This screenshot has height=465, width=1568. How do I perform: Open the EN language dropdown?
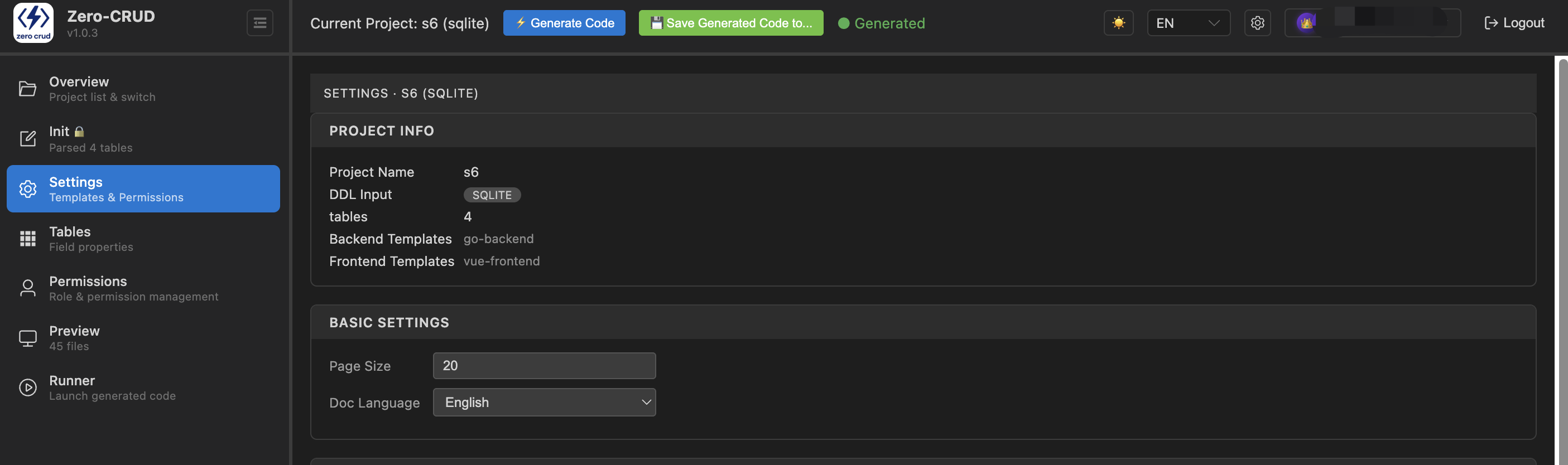pyautogui.click(x=1188, y=23)
